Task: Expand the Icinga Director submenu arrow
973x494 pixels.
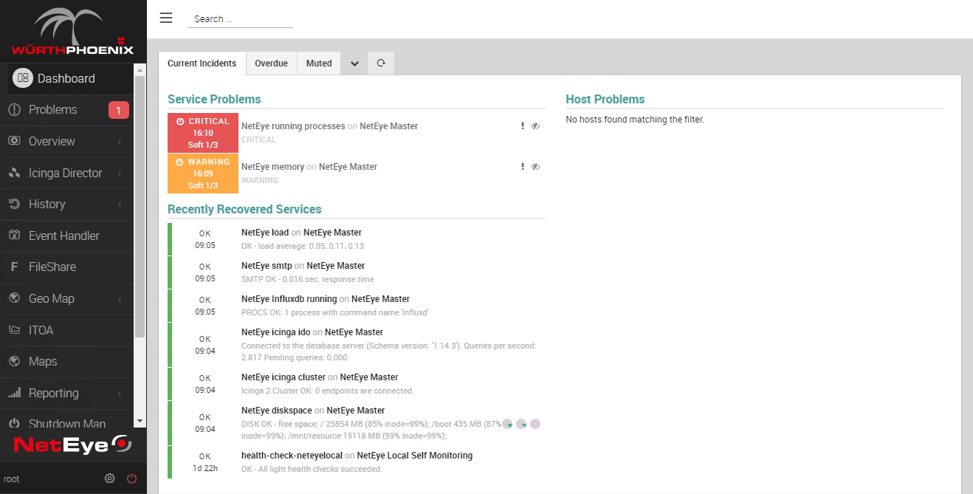Action: [x=120, y=174]
